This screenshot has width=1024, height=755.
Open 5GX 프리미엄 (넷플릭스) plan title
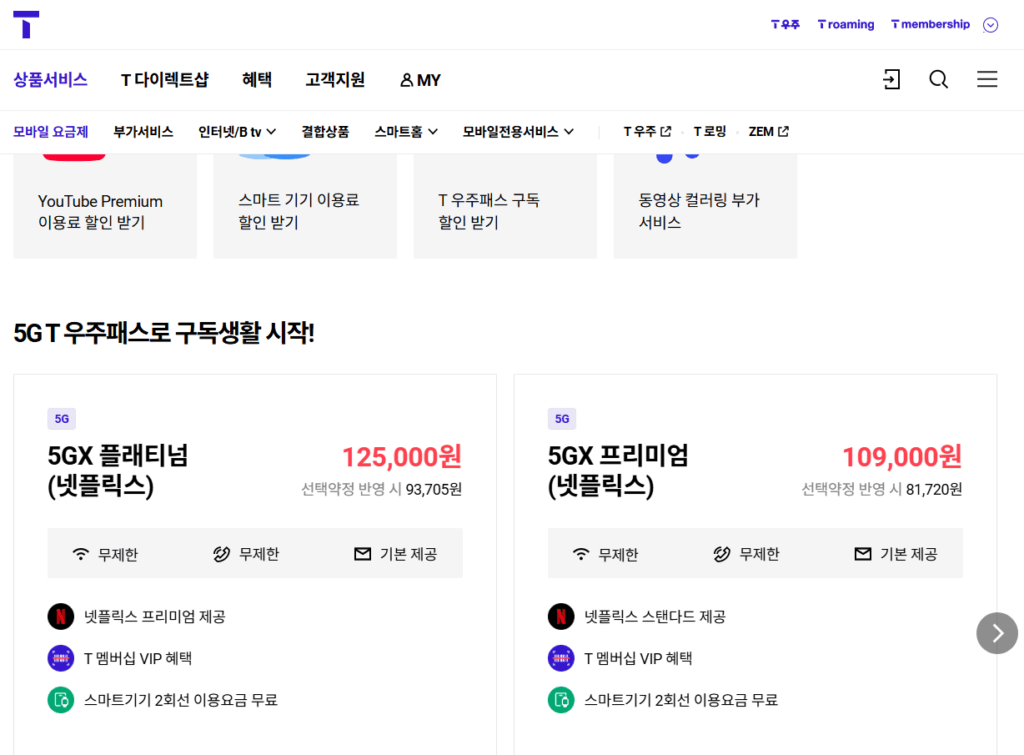tap(618, 471)
